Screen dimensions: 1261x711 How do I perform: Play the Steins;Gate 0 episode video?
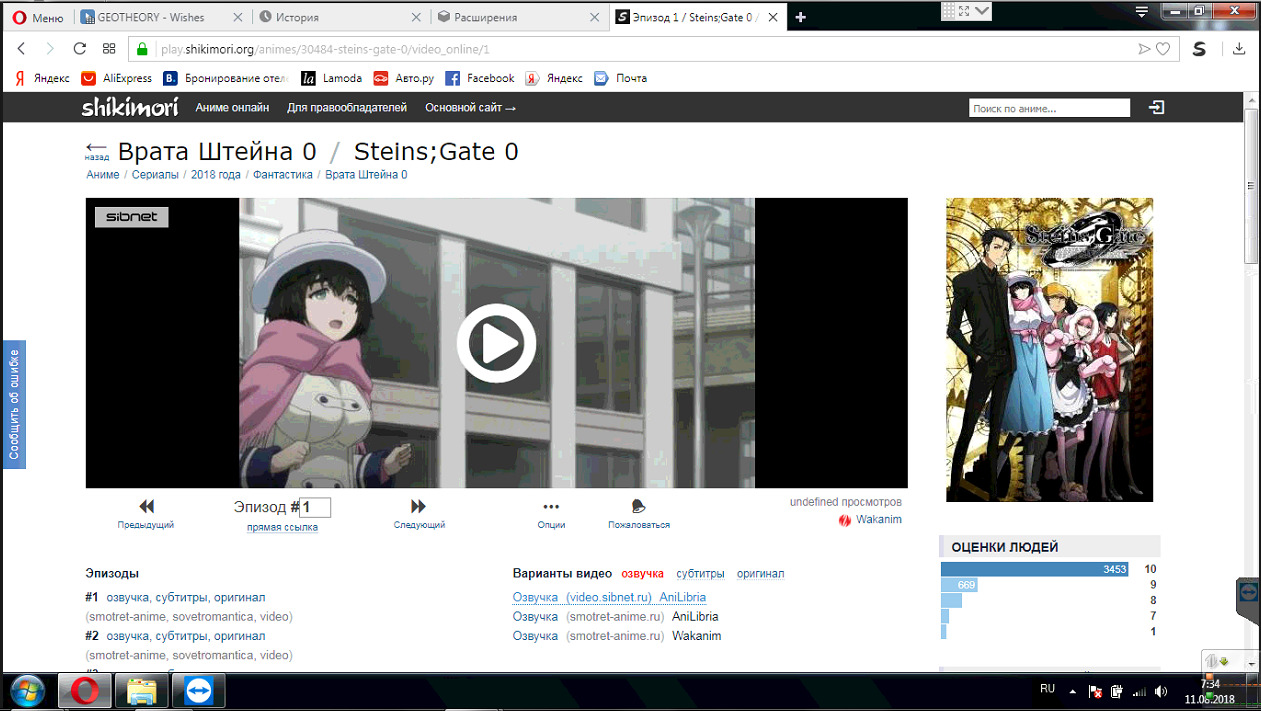[496, 343]
